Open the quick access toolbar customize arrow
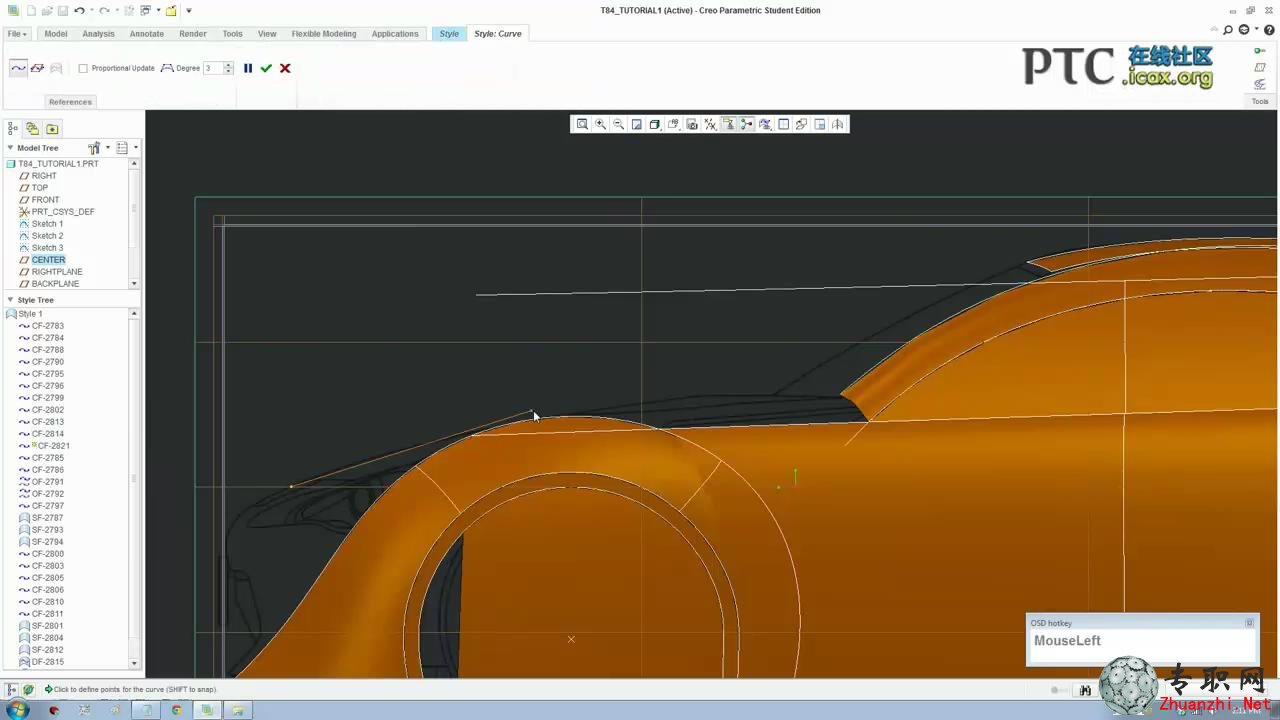This screenshot has height=720, width=1280. pyautogui.click(x=189, y=10)
